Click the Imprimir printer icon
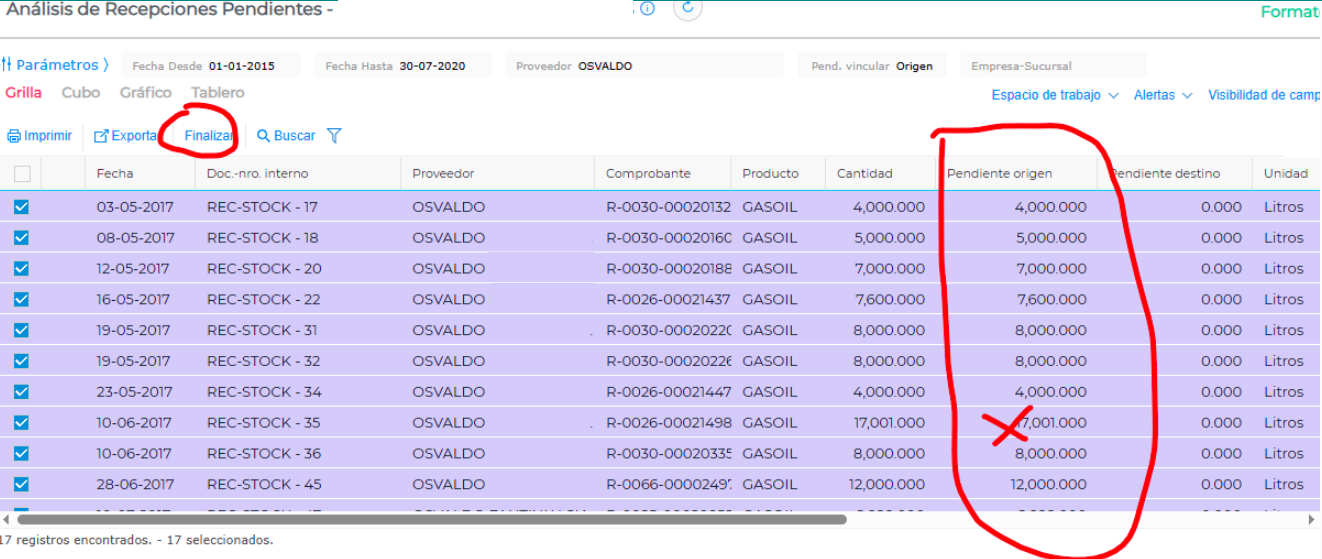 [14, 136]
